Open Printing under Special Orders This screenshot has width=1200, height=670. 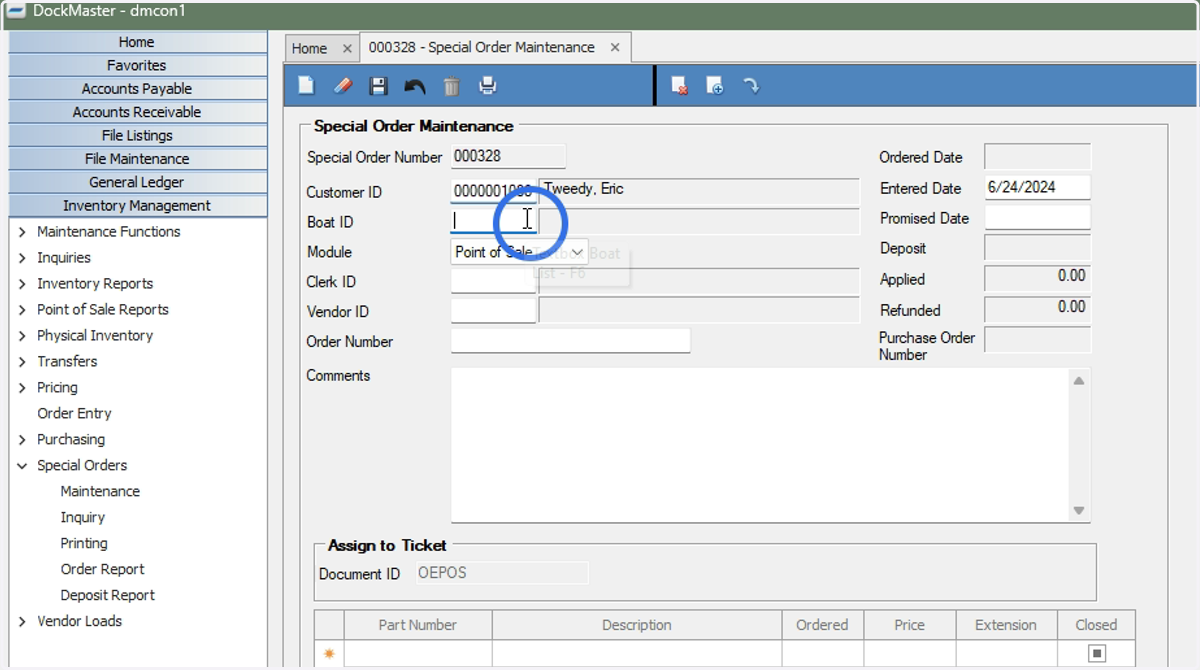(x=84, y=544)
